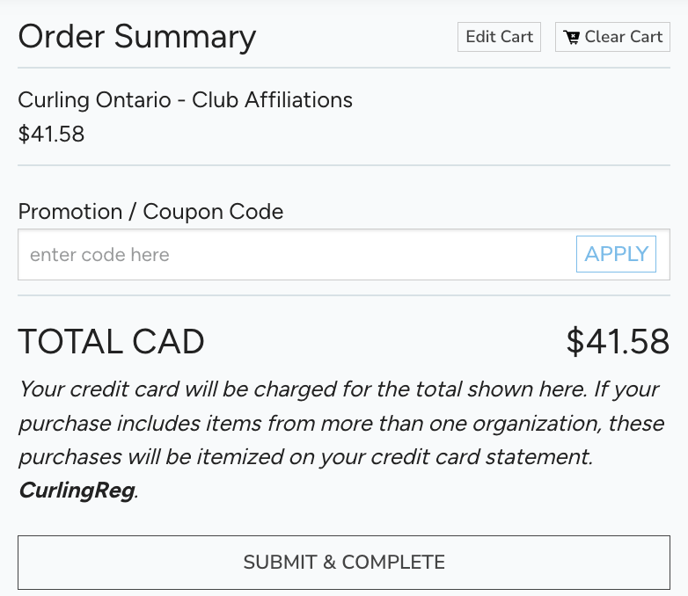Apply the coupon with APPLY button
This screenshot has width=688, height=596.
616,254
